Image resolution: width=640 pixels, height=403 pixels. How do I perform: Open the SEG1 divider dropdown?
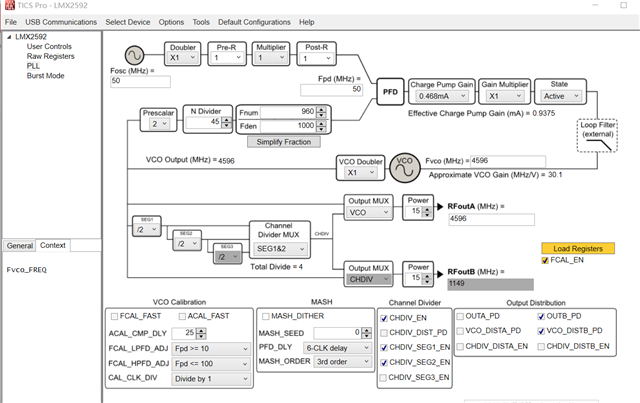click(x=147, y=229)
